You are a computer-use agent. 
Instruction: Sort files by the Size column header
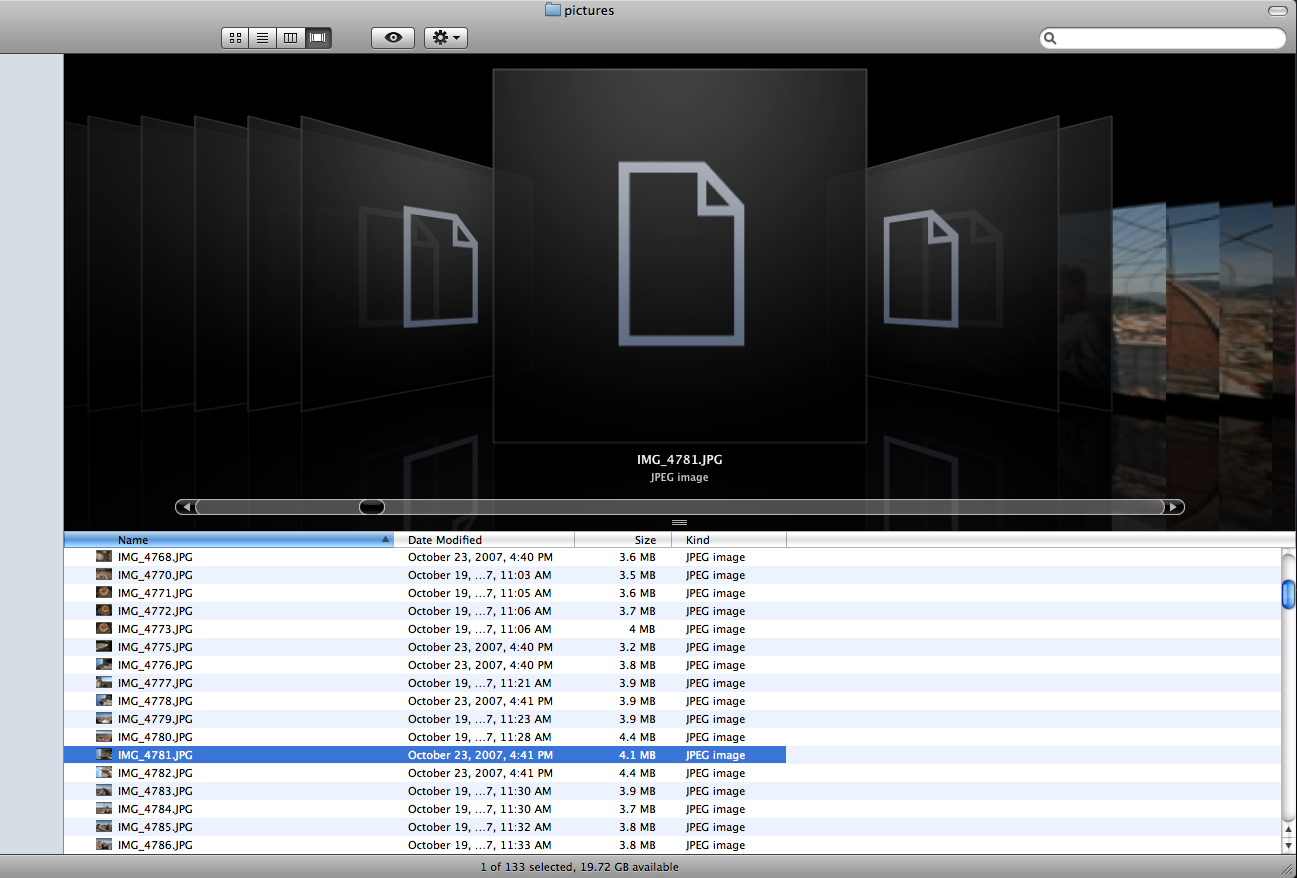point(623,540)
